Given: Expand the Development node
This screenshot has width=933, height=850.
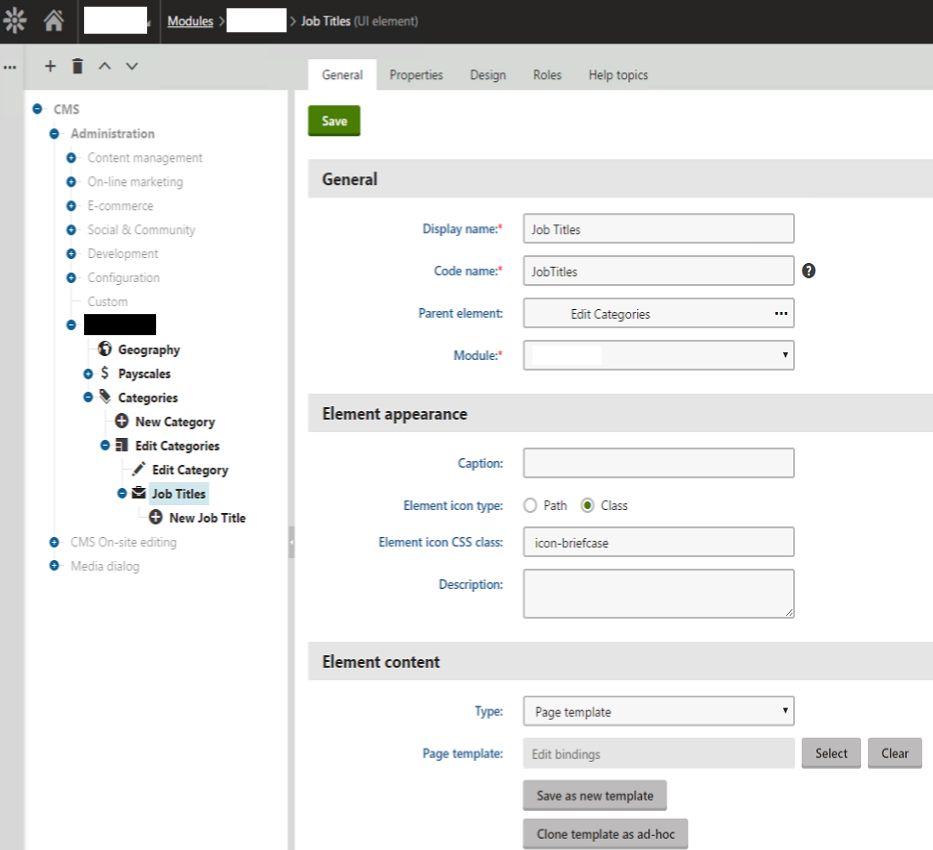Looking at the screenshot, I should tap(71, 253).
